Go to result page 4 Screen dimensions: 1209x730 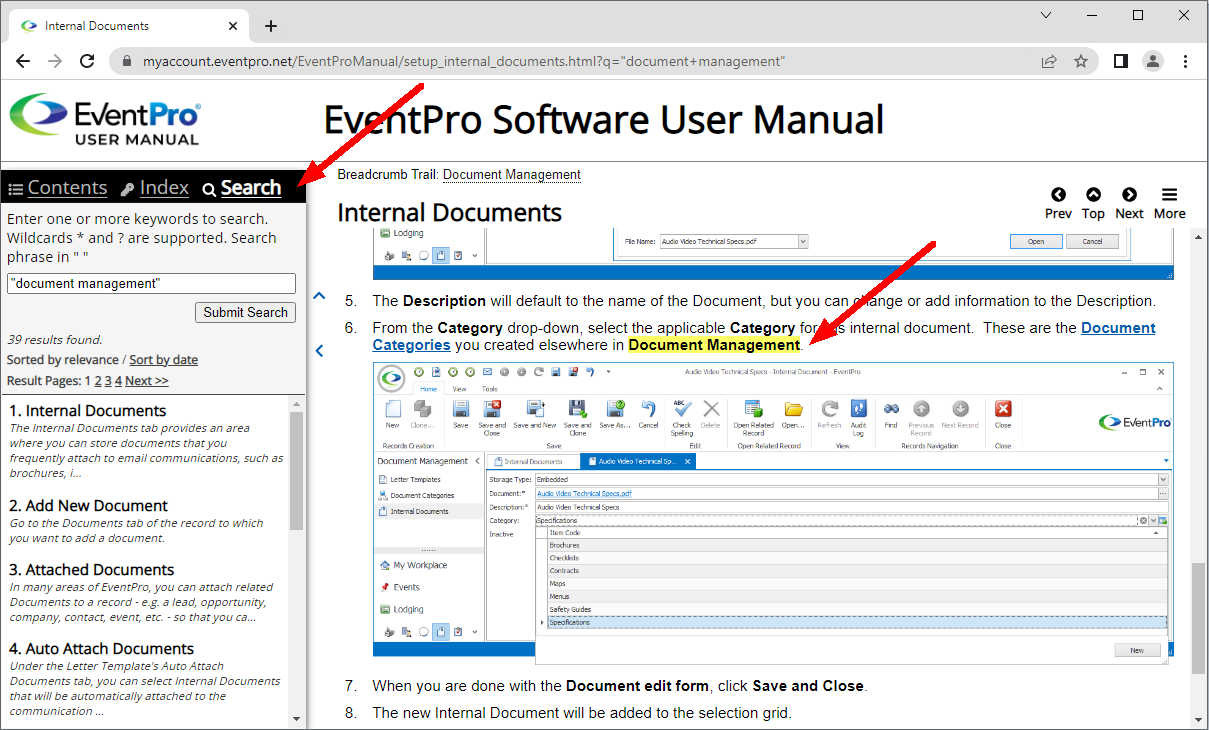(x=118, y=381)
